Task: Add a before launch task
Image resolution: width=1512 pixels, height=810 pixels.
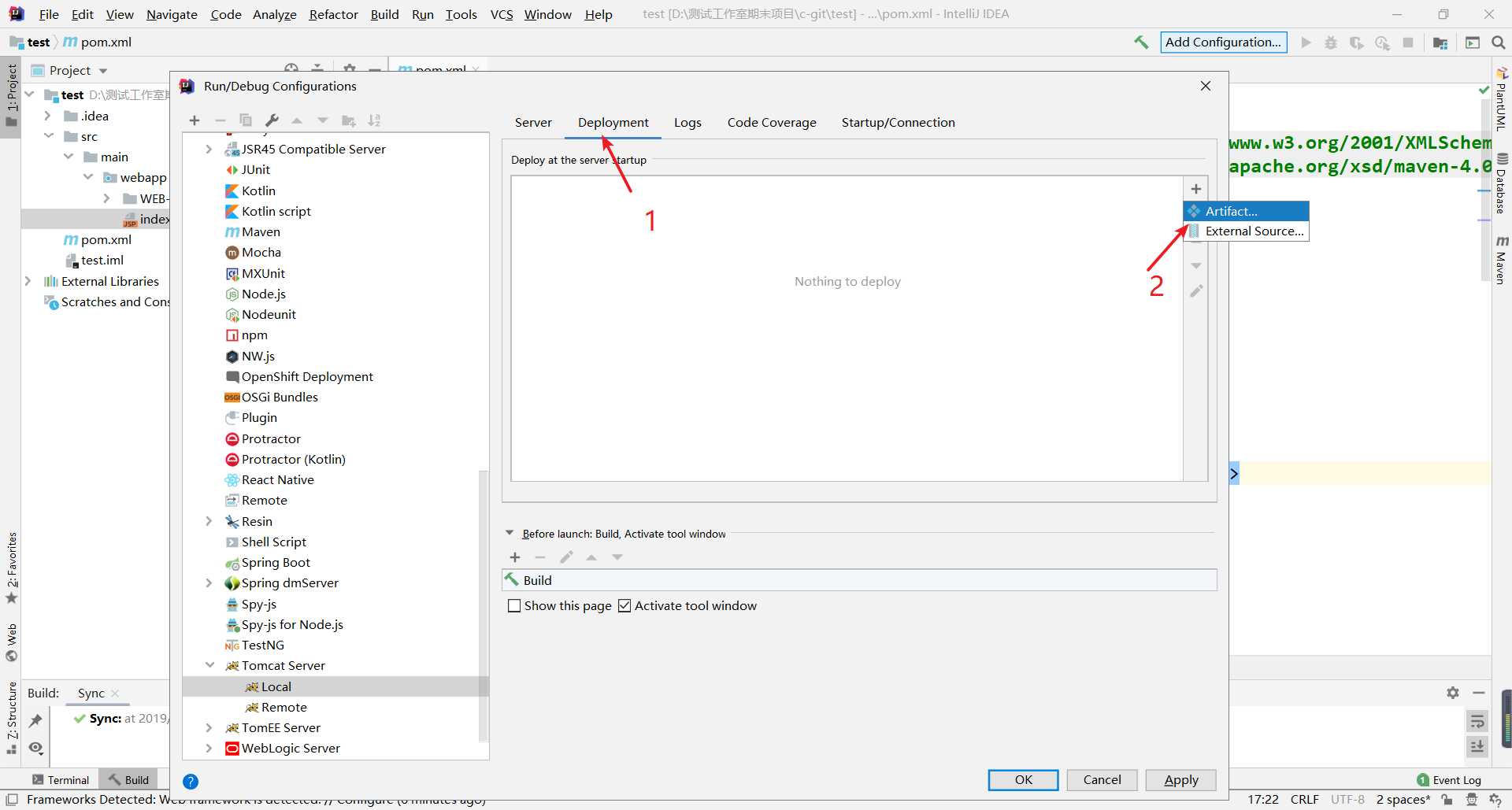Action: [x=515, y=557]
